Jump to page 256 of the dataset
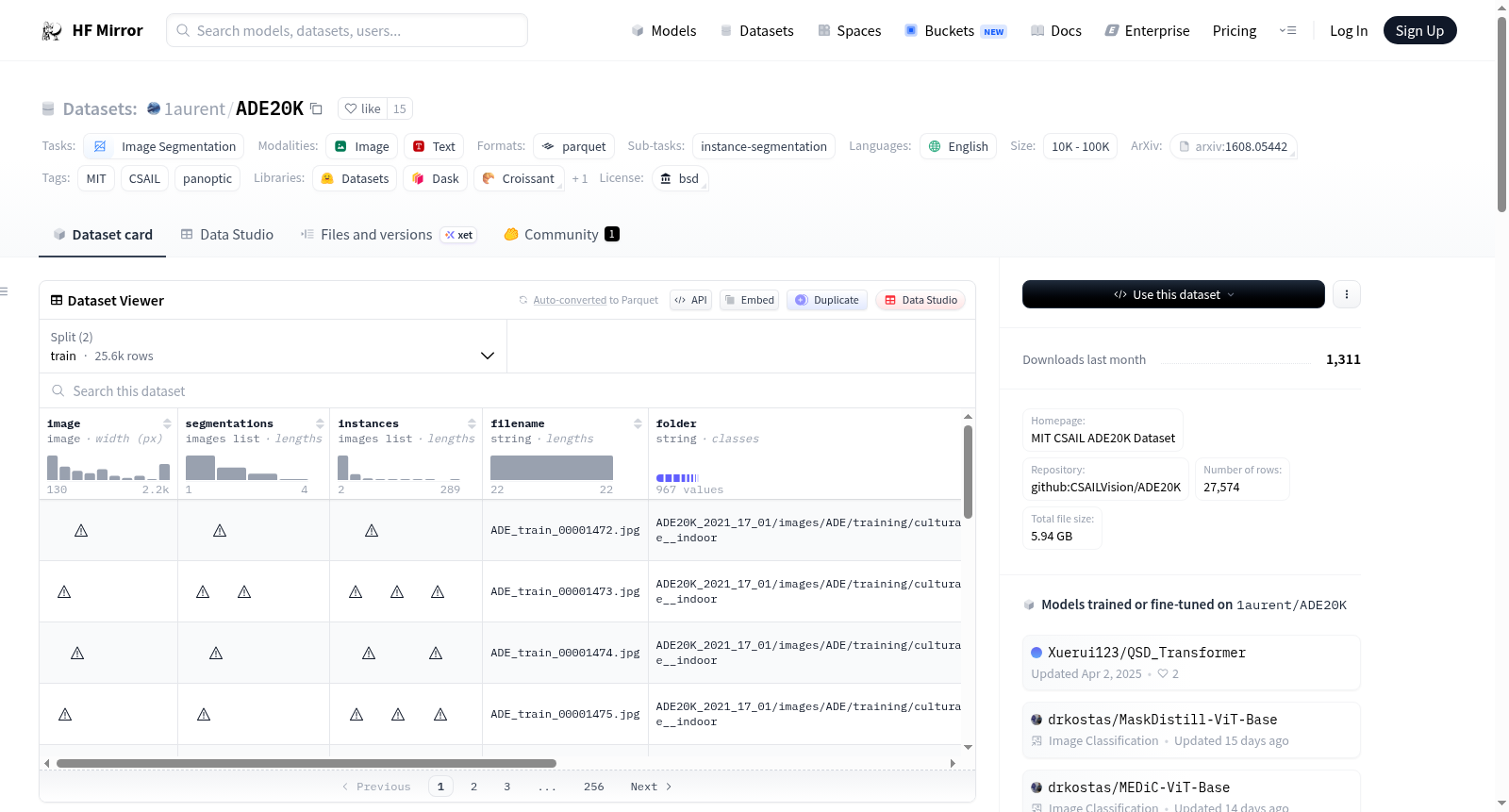Screen dimensions: 1509x812 pos(594,787)
